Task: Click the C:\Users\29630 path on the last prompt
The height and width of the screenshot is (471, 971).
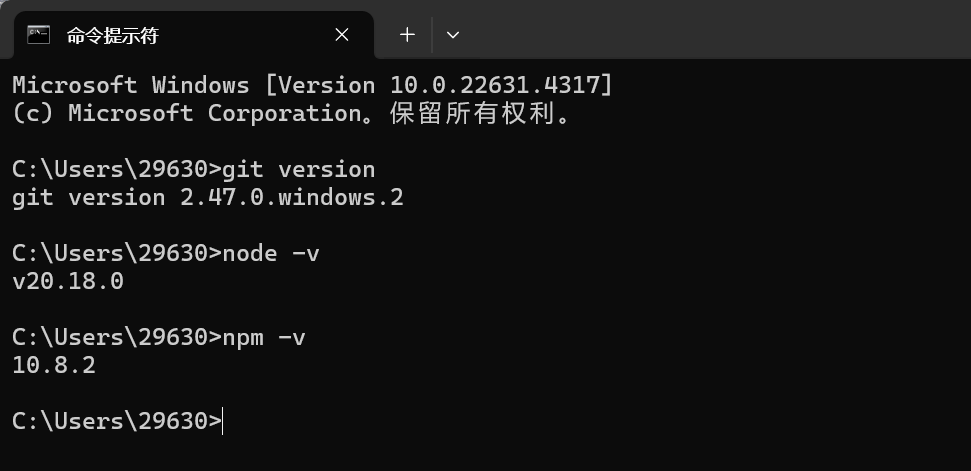Action: tap(110, 421)
